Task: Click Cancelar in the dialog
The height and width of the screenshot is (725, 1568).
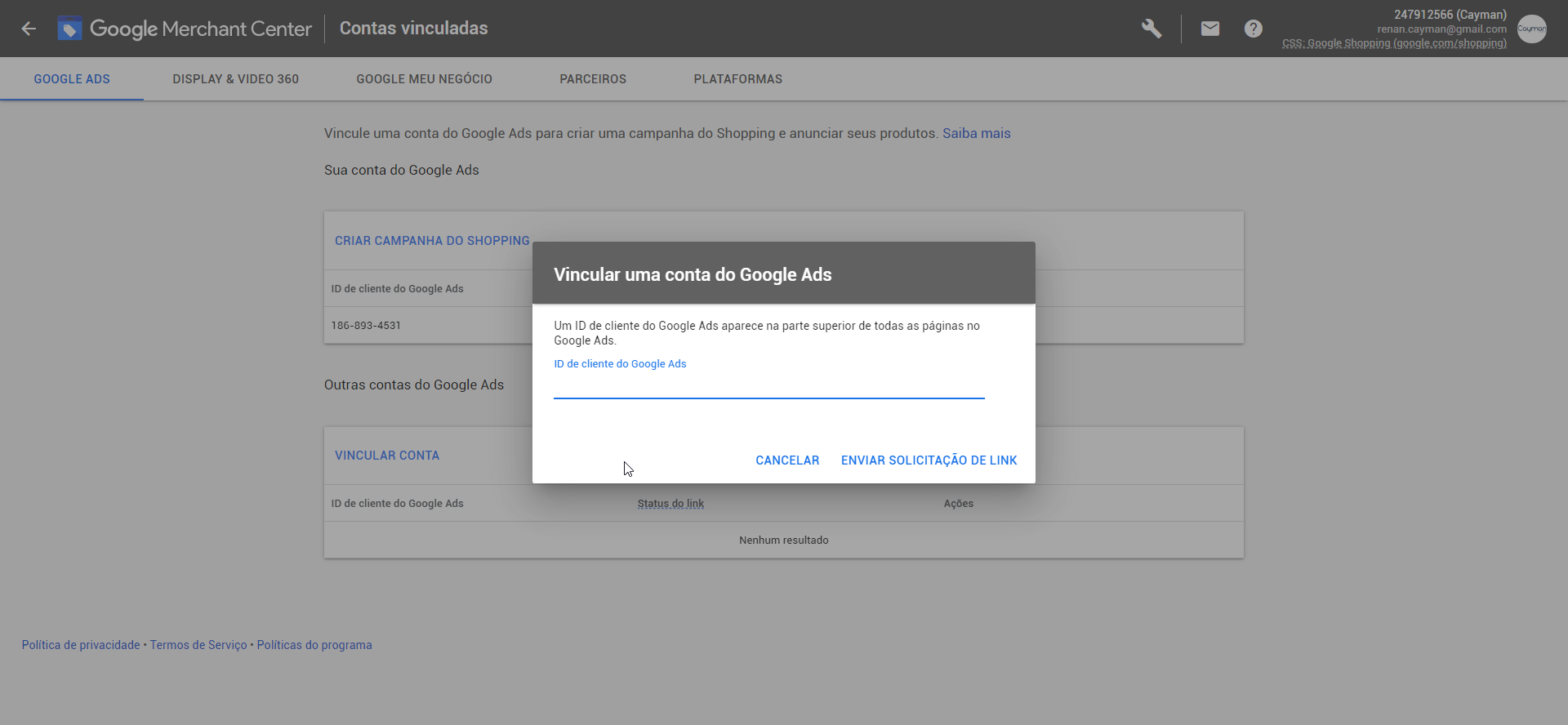Action: coord(787,460)
